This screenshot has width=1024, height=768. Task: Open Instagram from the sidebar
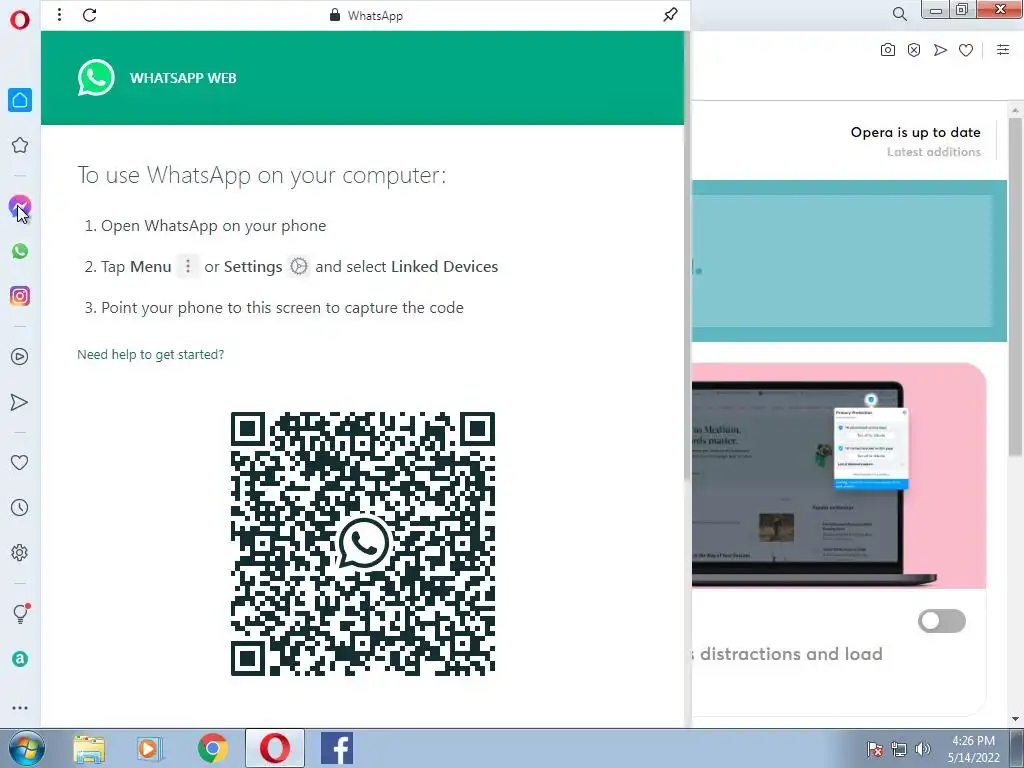[20, 296]
